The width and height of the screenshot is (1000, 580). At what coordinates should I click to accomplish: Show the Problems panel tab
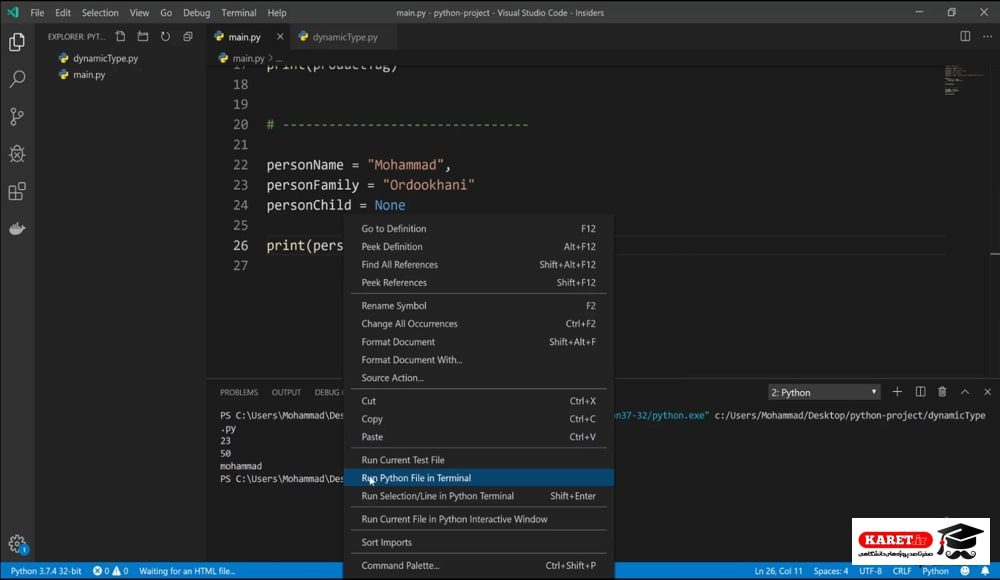click(x=239, y=392)
